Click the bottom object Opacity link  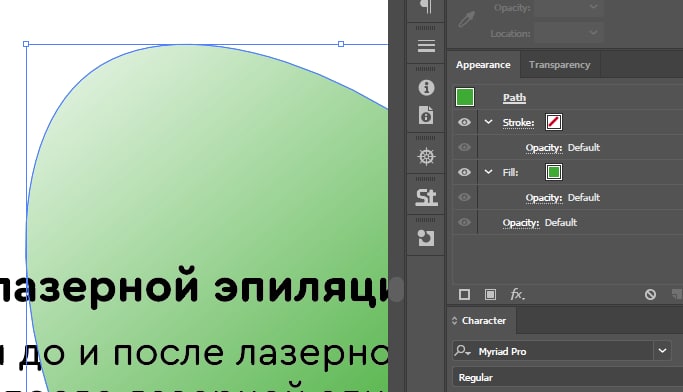(x=521, y=223)
